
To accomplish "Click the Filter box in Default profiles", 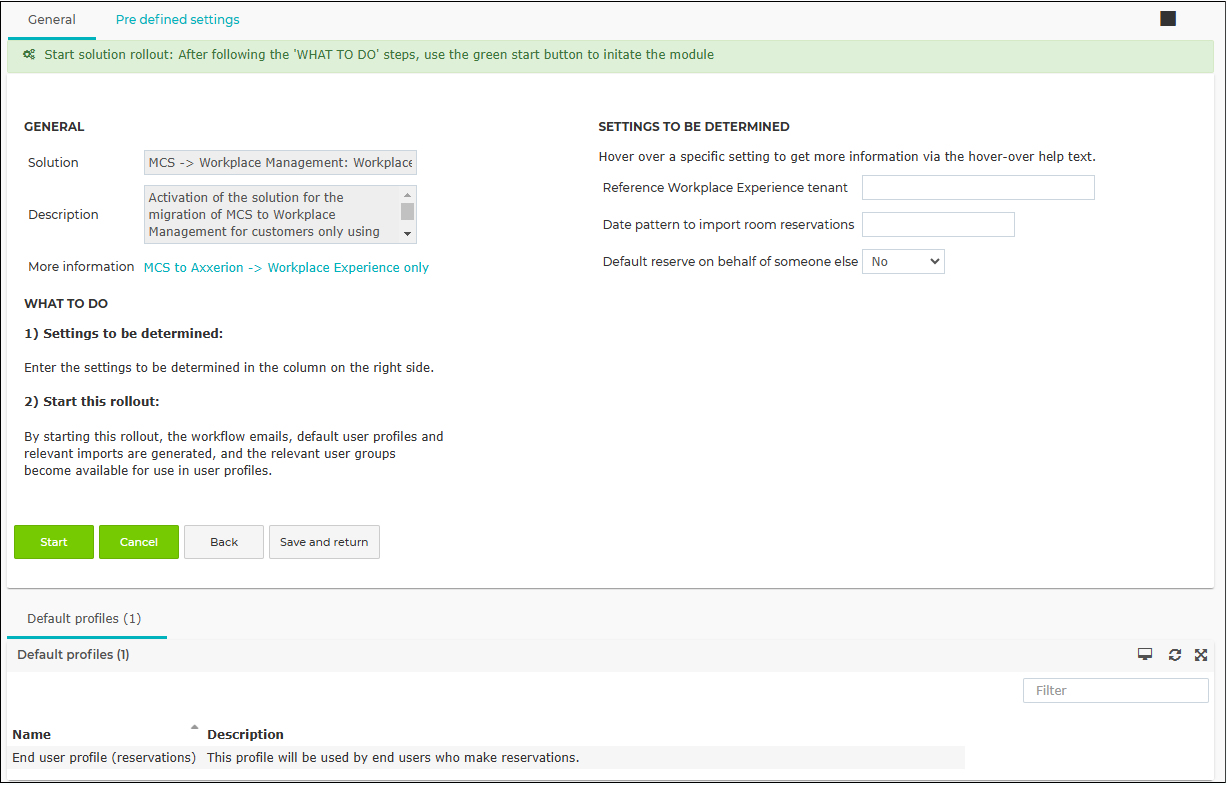I will (x=1116, y=690).
